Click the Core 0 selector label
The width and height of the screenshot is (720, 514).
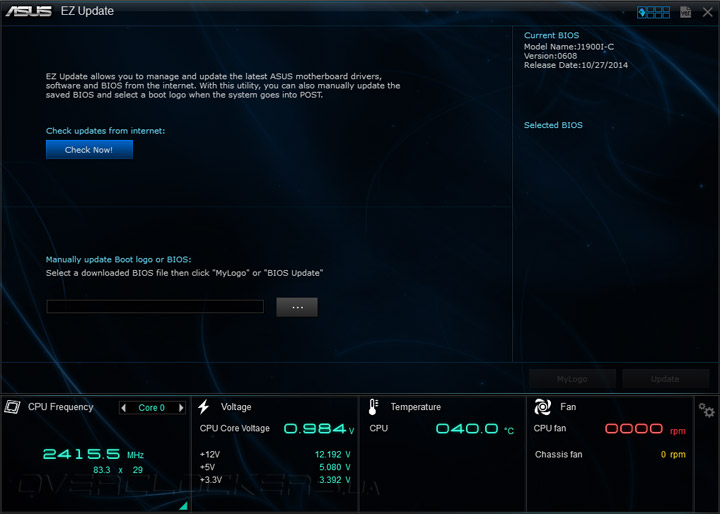tap(152, 407)
